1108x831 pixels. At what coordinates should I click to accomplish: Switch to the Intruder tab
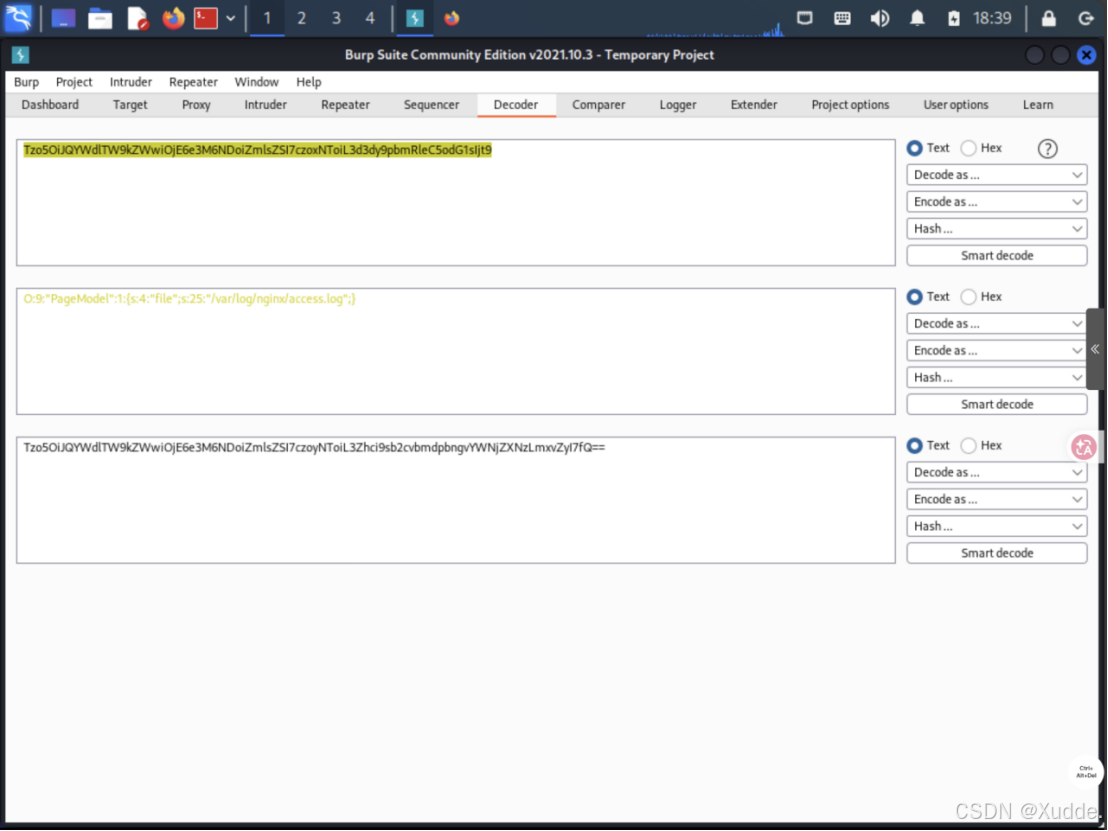pyautogui.click(x=266, y=105)
